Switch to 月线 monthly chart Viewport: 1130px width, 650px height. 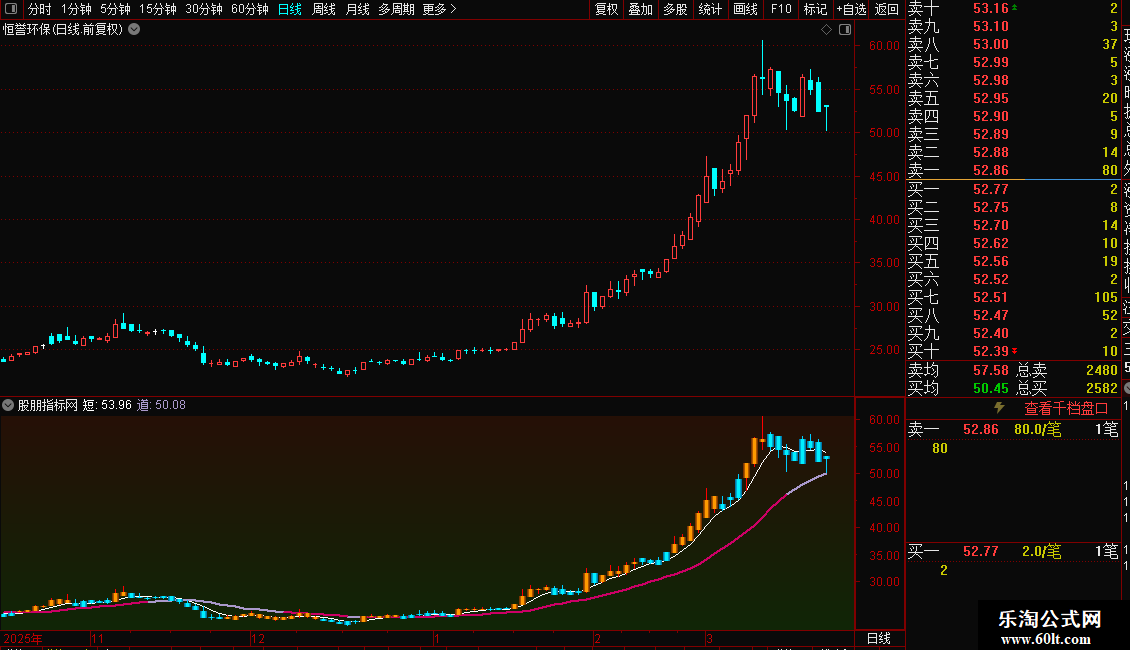[x=357, y=9]
